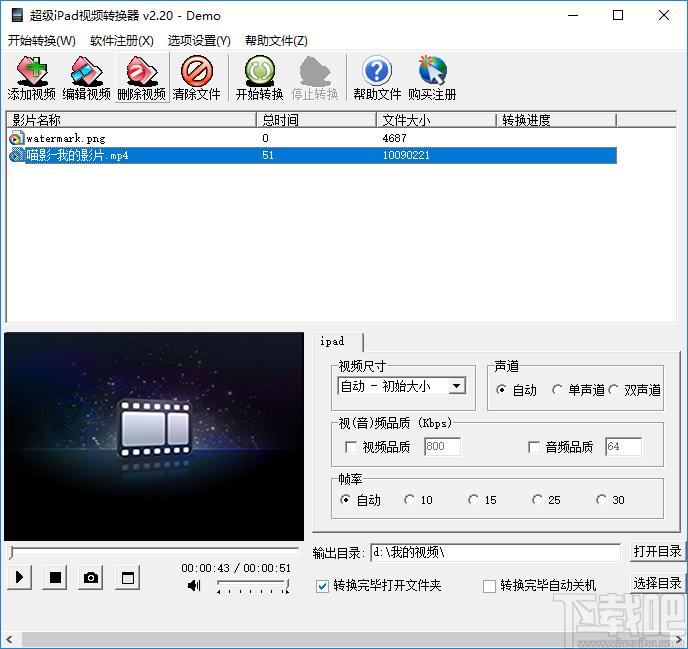Viewport: 688px width, 649px height.
Task: Adjust the volume slider
Action: (253, 585)
